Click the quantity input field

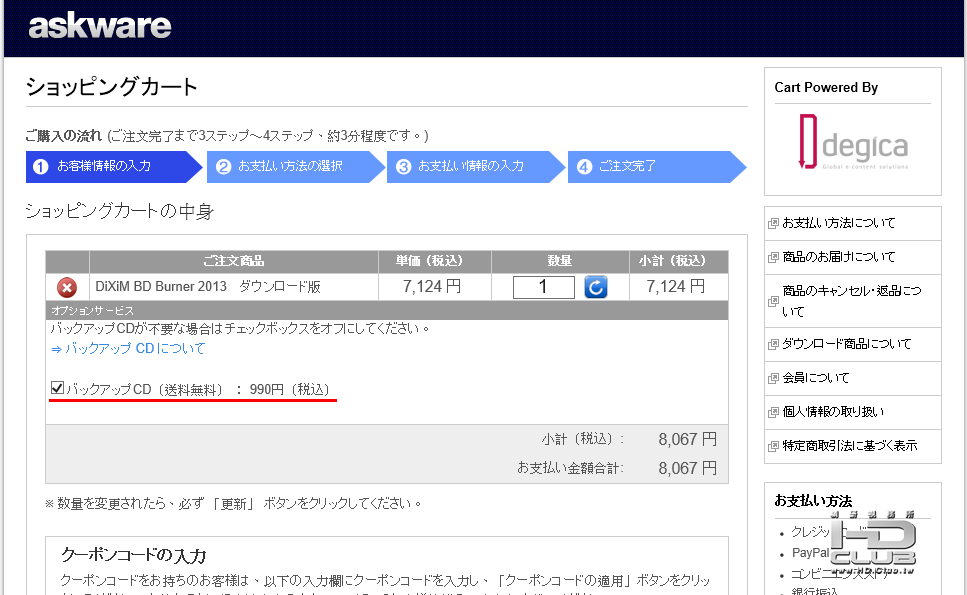coord(543,287)
